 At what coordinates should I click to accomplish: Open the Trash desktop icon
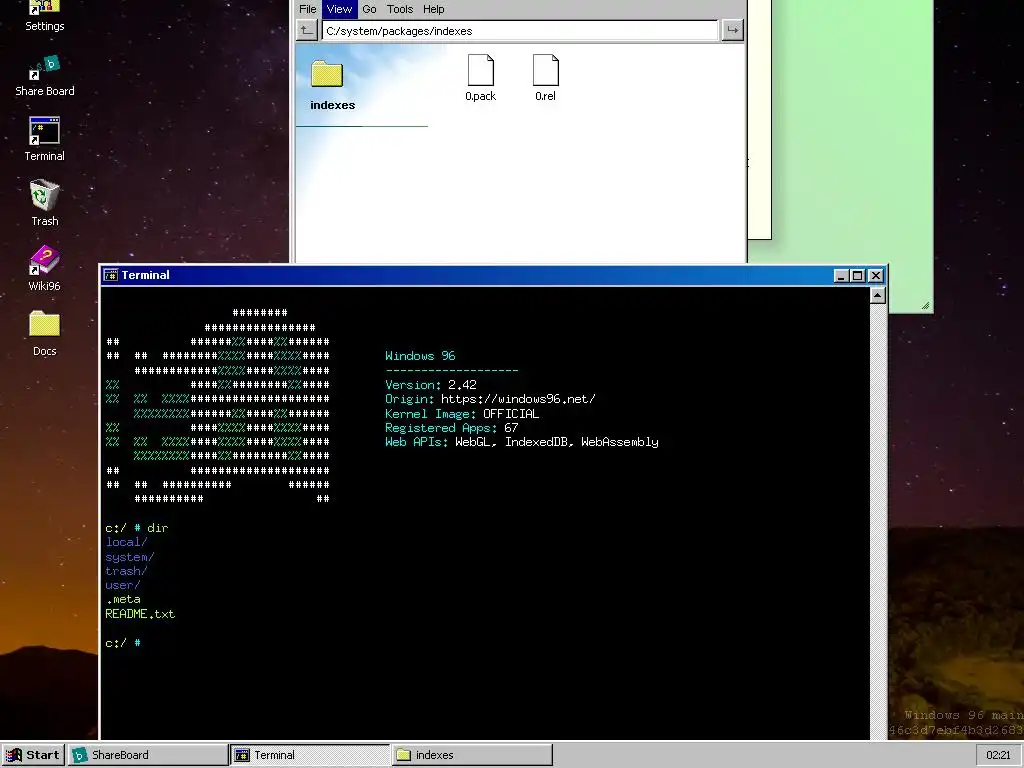pos(44,203)
